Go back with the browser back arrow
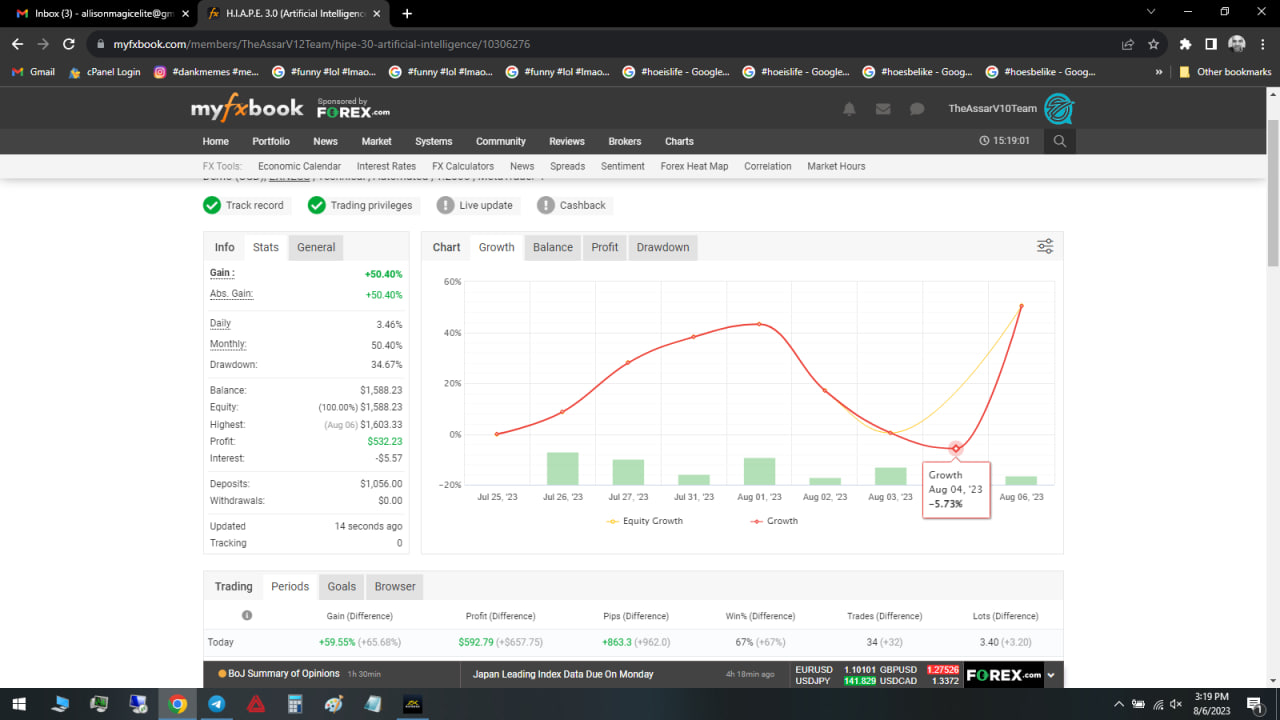Viewport: 1280px width, 720px height. (x=17, y=44)
